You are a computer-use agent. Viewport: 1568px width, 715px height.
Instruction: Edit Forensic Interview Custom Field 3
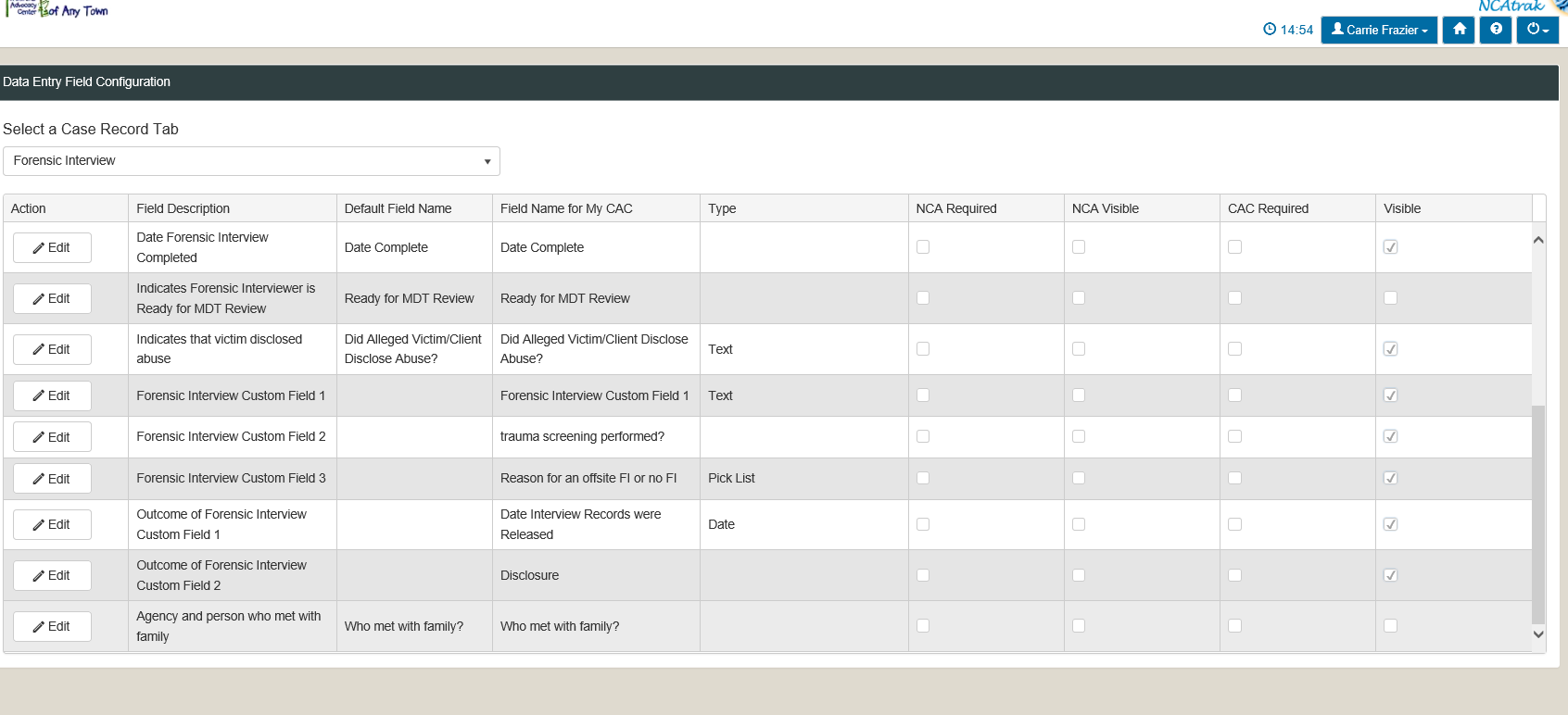(x=52, y=479)
